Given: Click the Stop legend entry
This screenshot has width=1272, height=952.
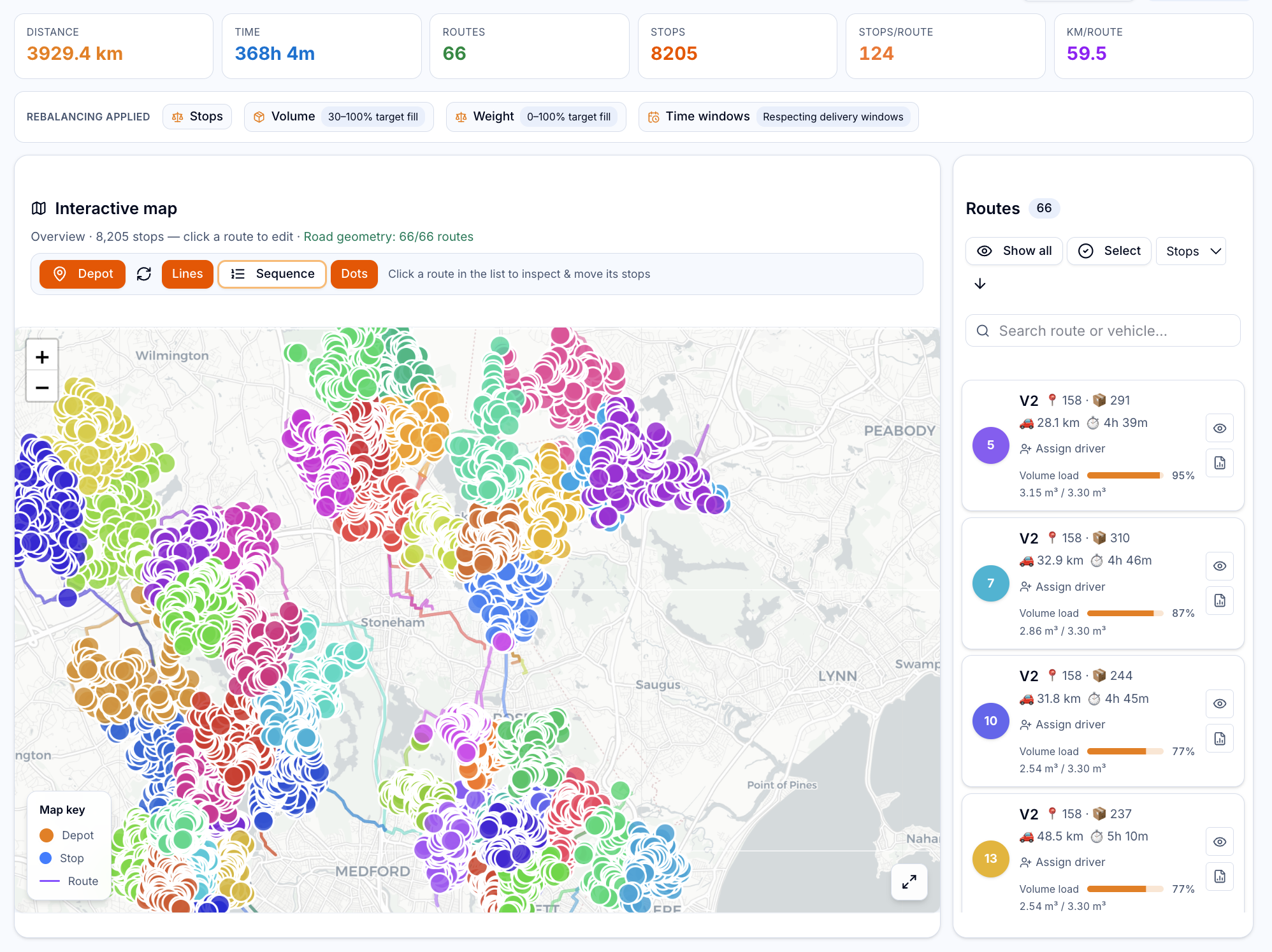Looking at the screenshot, I should click(x=62, y=858).
